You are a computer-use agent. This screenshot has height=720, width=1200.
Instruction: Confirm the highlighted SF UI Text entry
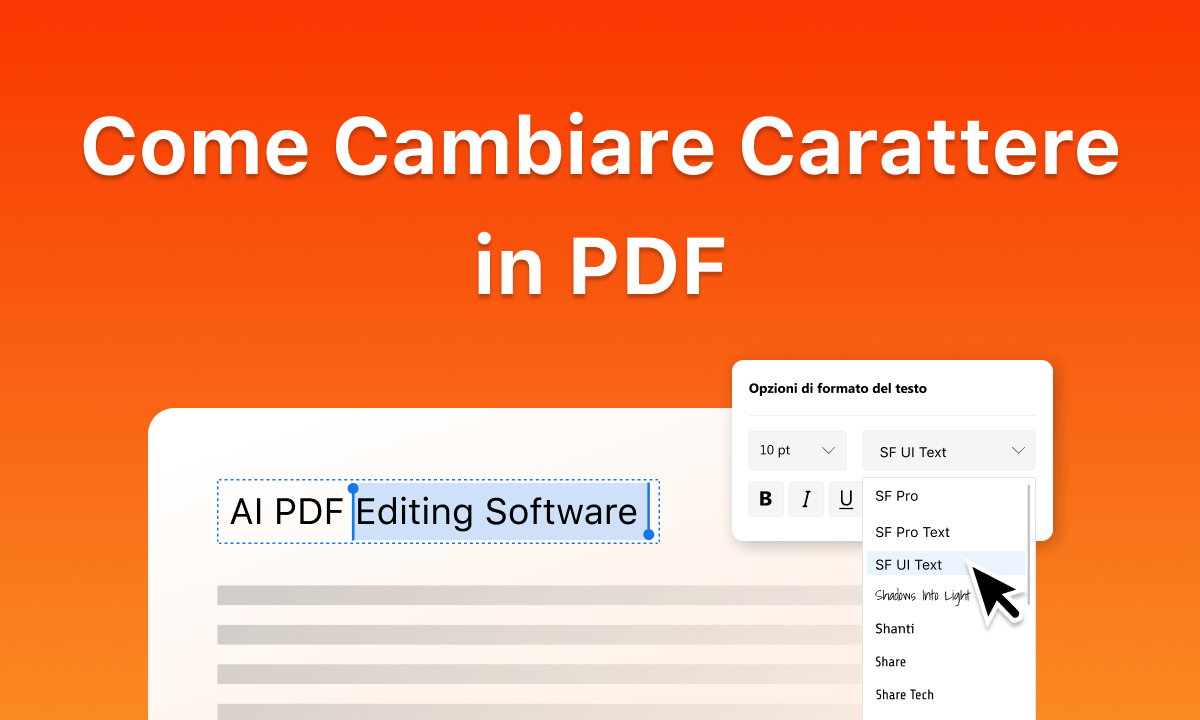tap(908, 564)
